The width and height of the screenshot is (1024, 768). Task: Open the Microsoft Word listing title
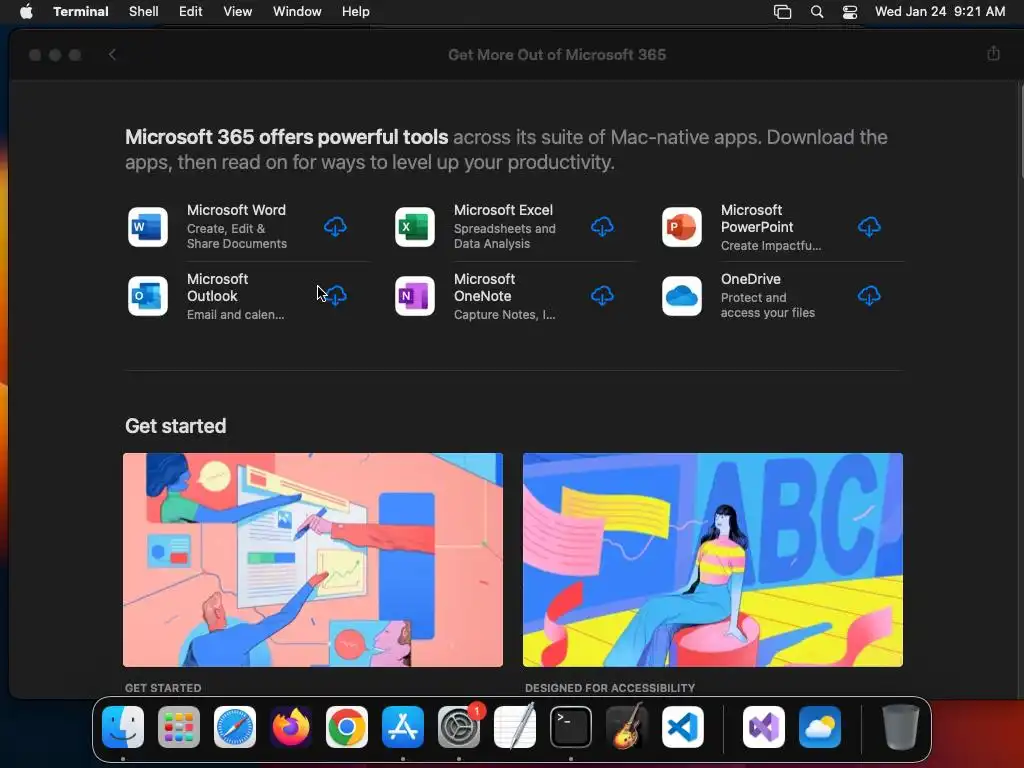[x=236, y=210]
